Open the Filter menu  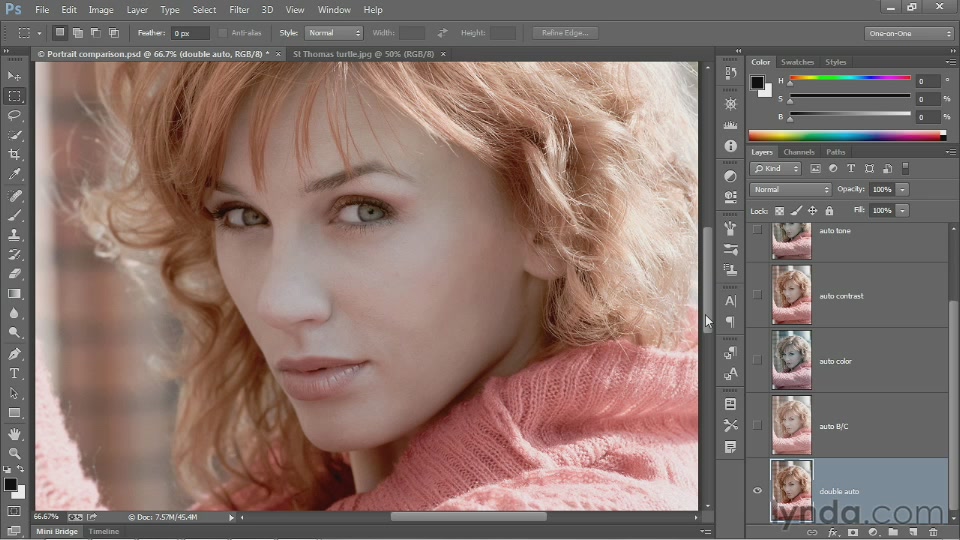tap(239, 10)
